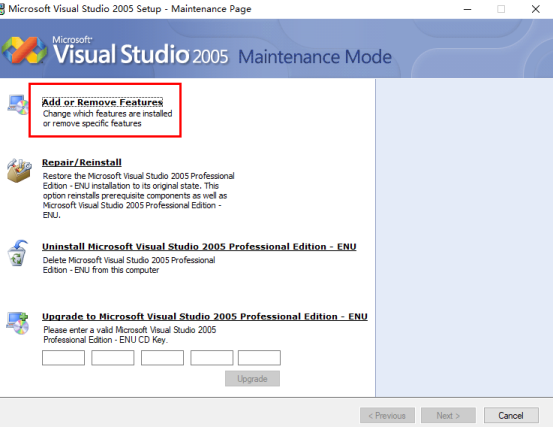This screenshot has height=427, width=554.
Task: Click the Upgrade computer disc icon
Action: (18, 323)
